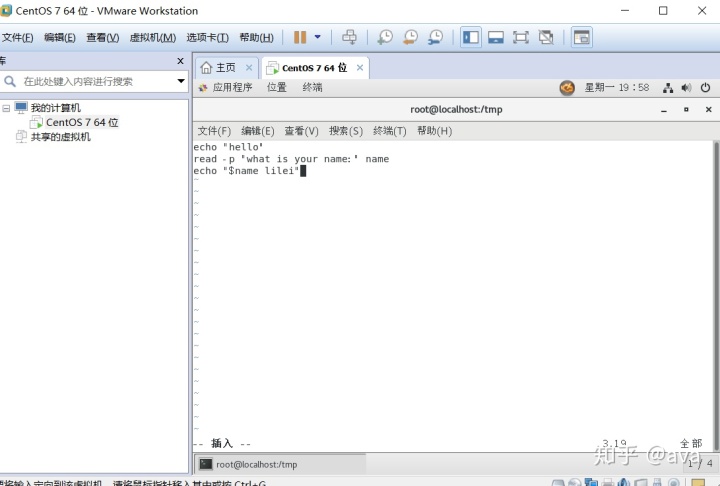Open terminal 终端(T) menu

390,131
